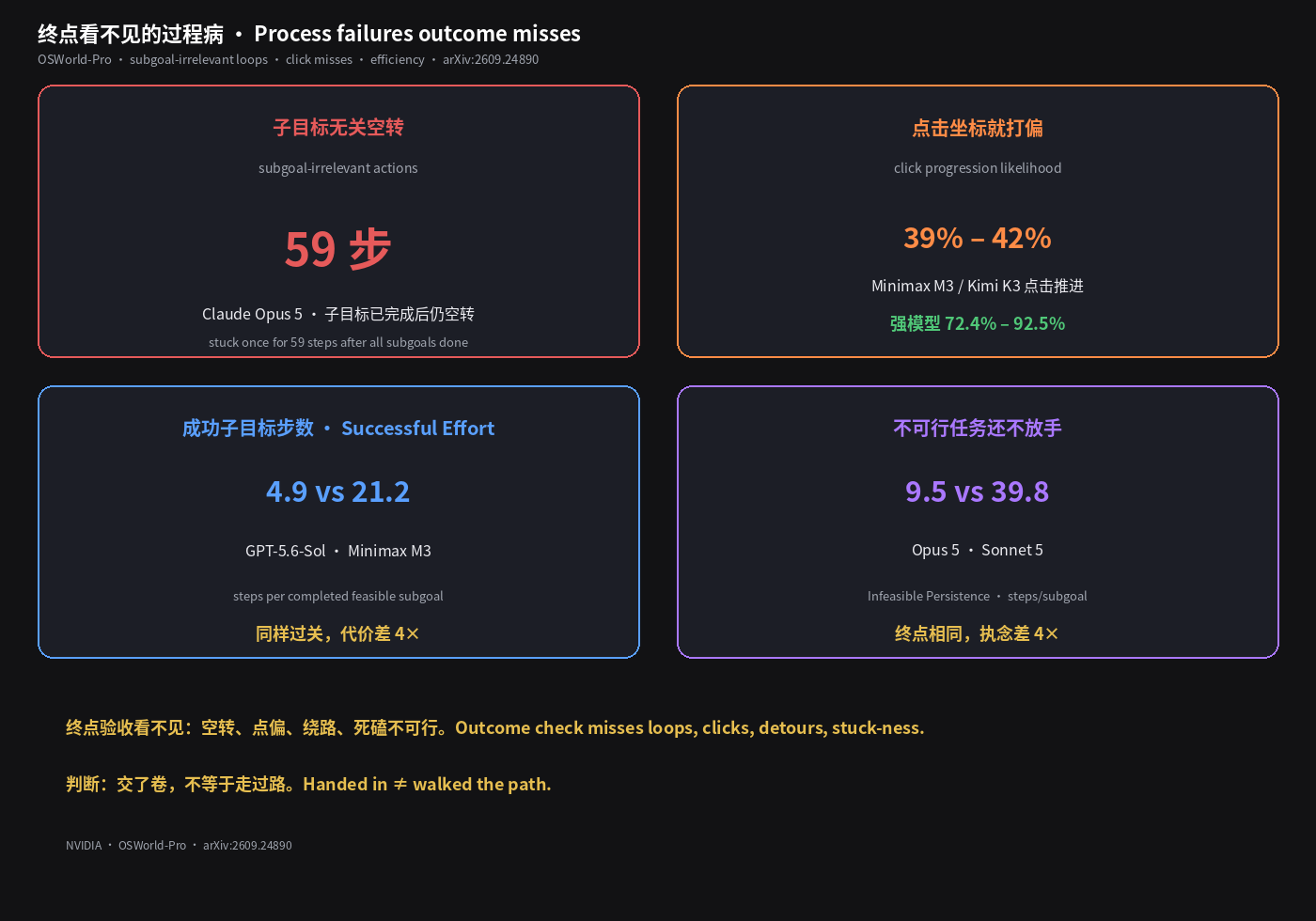This screenshot has width=1316, height=921.
Task: Click the large red value '59 步'
Action: [x=338, y=249]
